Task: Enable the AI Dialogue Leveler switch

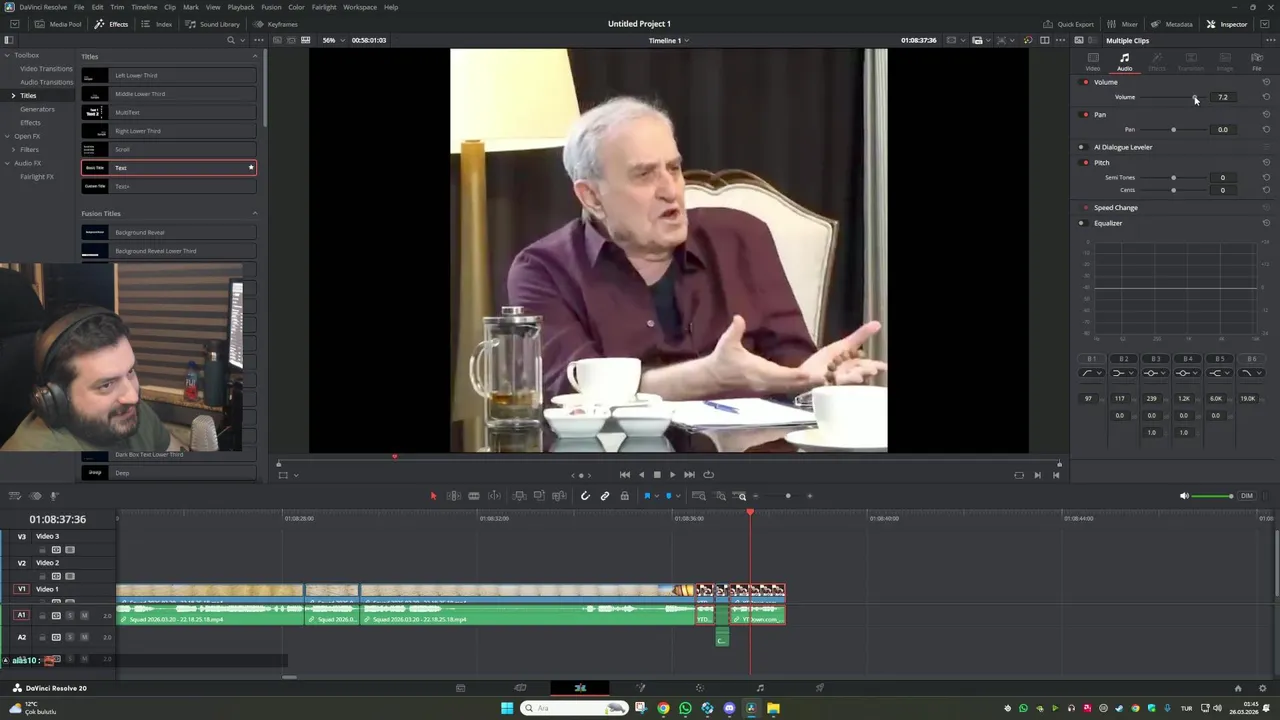Action: [1082, 147]
